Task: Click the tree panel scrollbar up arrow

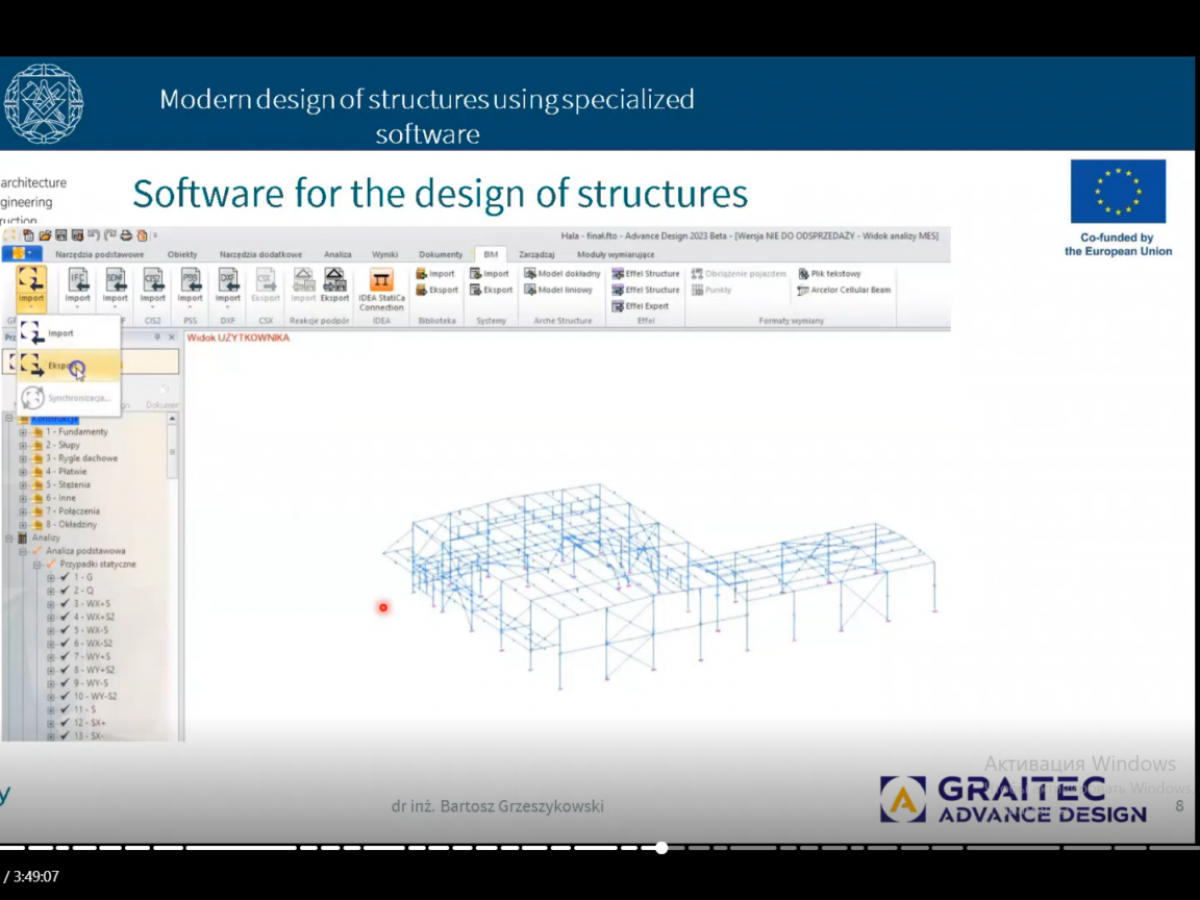Action: pyautogui.click(x=173, y=418)
